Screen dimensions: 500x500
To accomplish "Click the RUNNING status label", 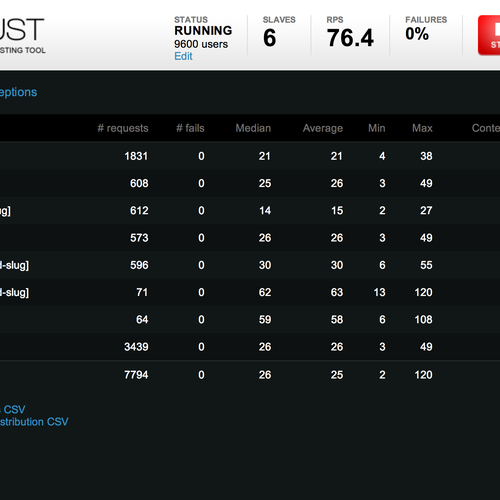I will click(203, 31).
